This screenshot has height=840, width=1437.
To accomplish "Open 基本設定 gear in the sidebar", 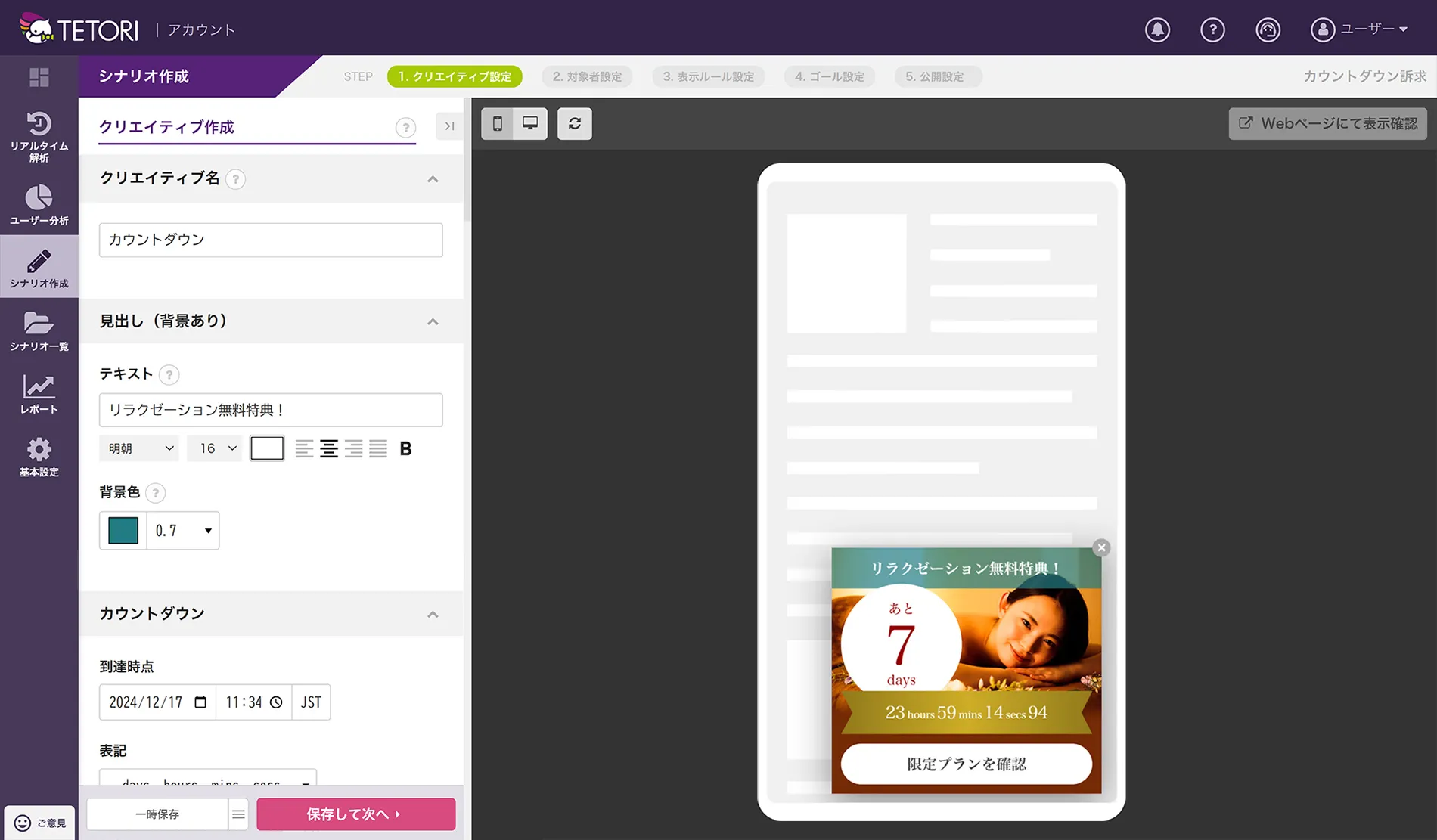I will point(39,457).
